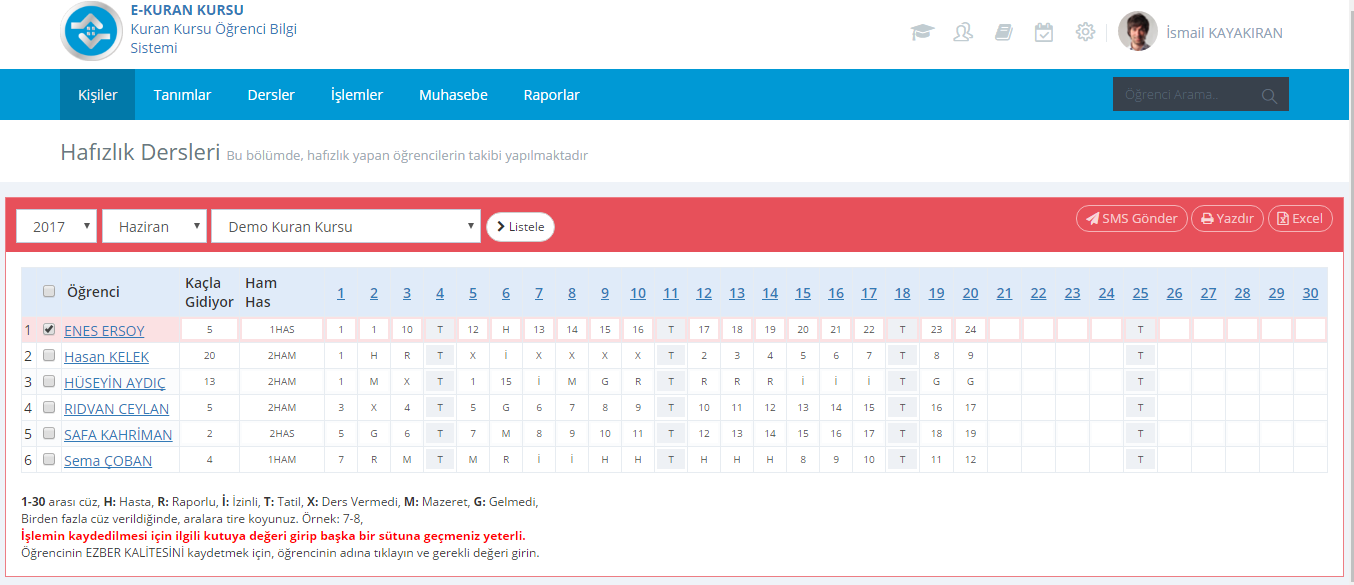Uncheck the ENES ERSOY row checkbox
The image size is (1354, 585).
(49, 329)
